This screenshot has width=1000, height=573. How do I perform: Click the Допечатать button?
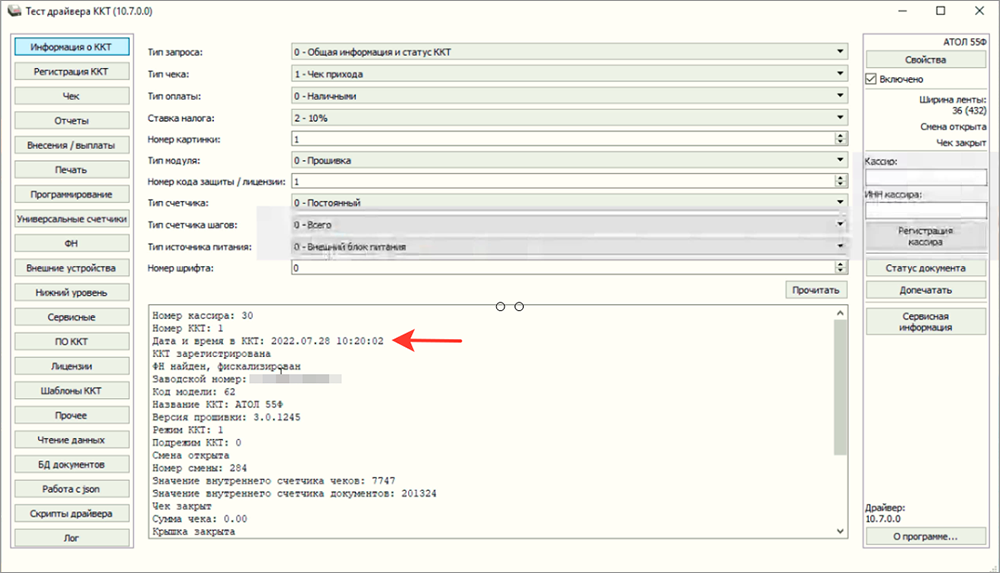(925, 290)
